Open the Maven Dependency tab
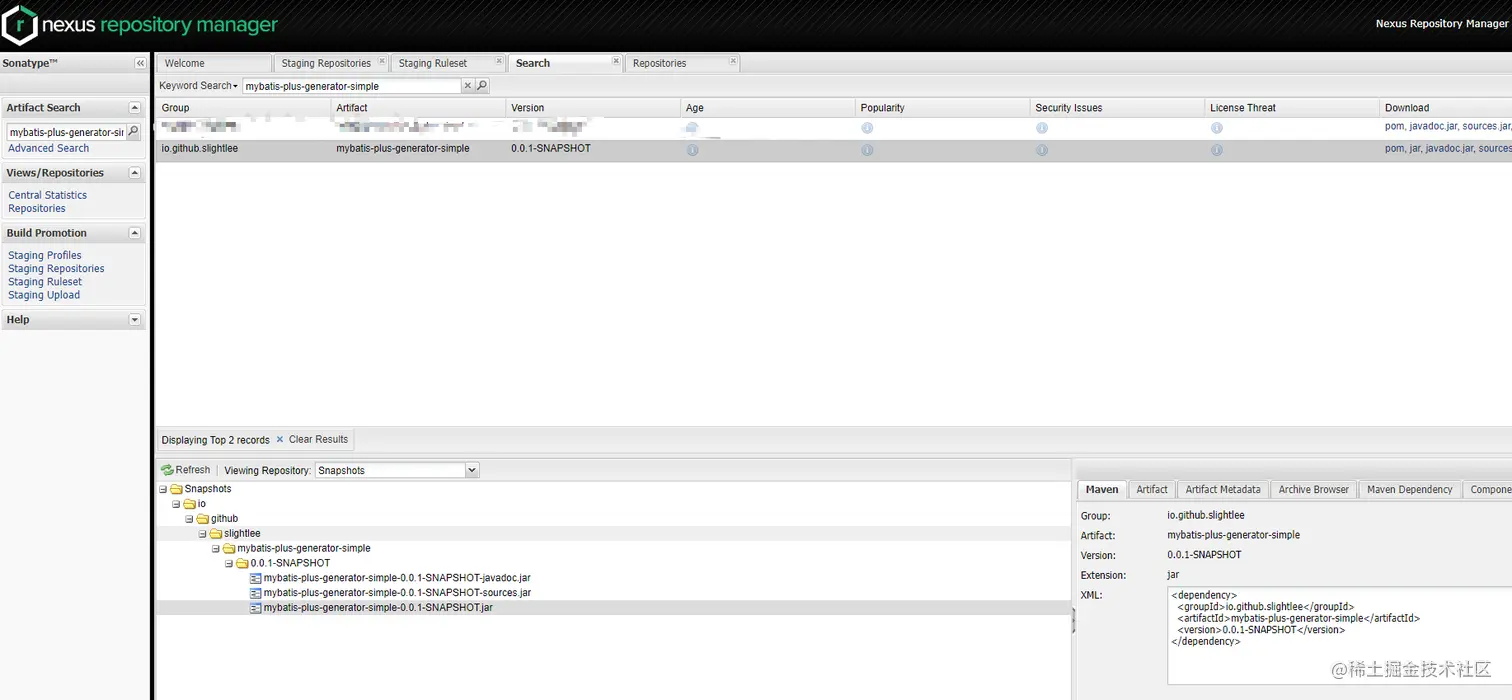 (x=1409, y=489)
